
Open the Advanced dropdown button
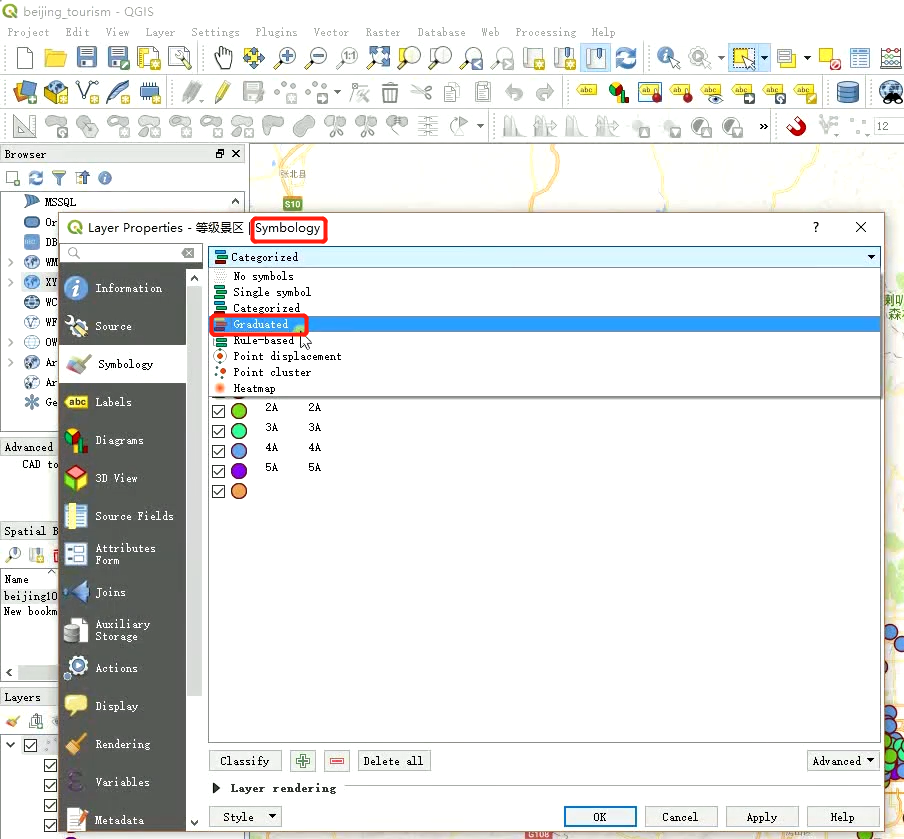[843, 761]
